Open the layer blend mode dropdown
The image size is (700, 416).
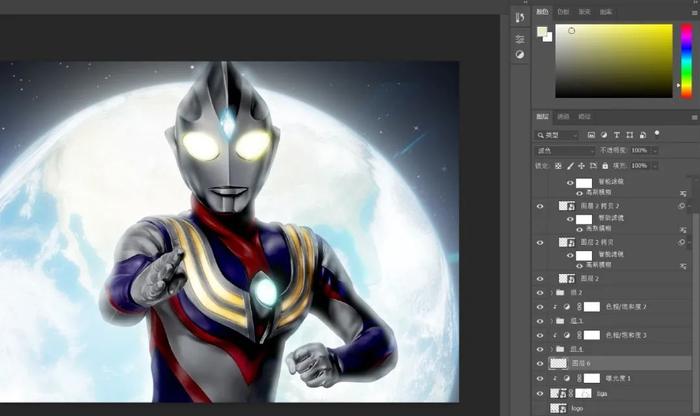click(x=565, y=151)
